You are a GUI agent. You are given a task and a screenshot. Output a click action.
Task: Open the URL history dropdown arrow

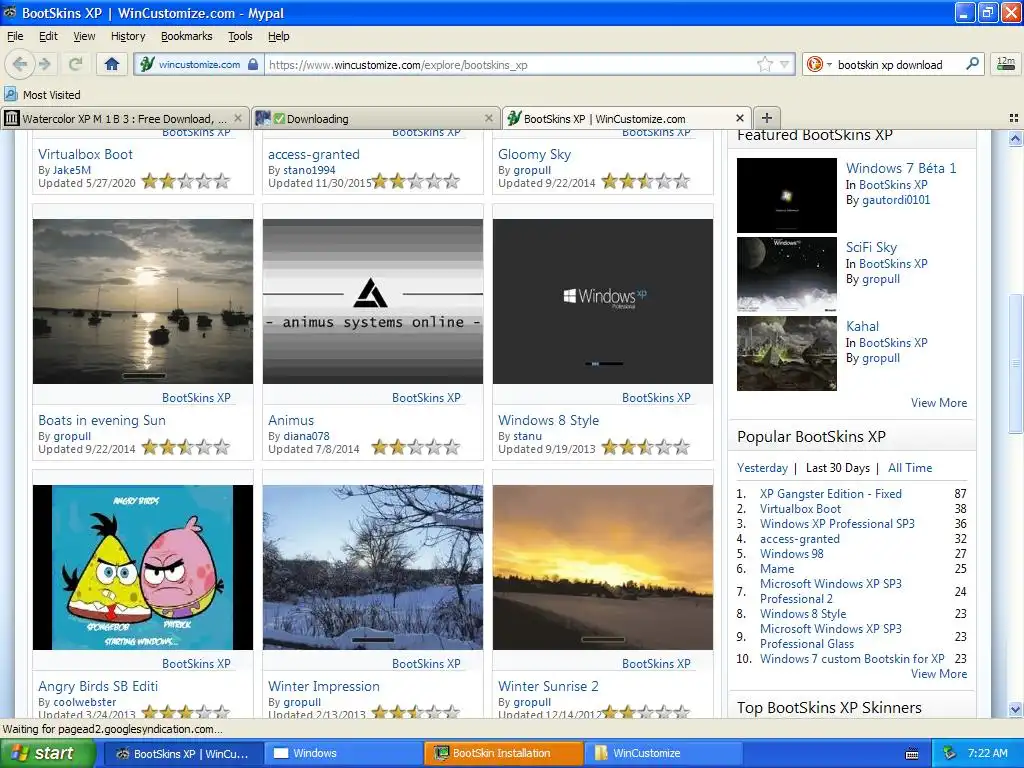coord(784,64)
